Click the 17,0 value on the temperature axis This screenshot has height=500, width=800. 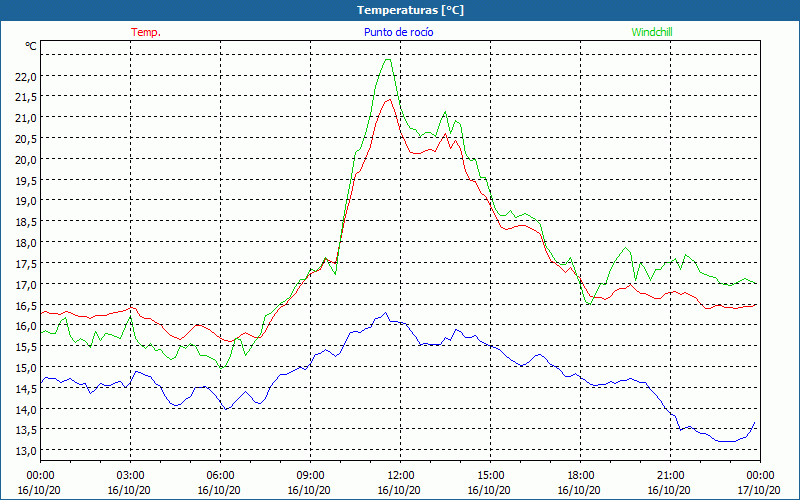[x=26, y=284]
